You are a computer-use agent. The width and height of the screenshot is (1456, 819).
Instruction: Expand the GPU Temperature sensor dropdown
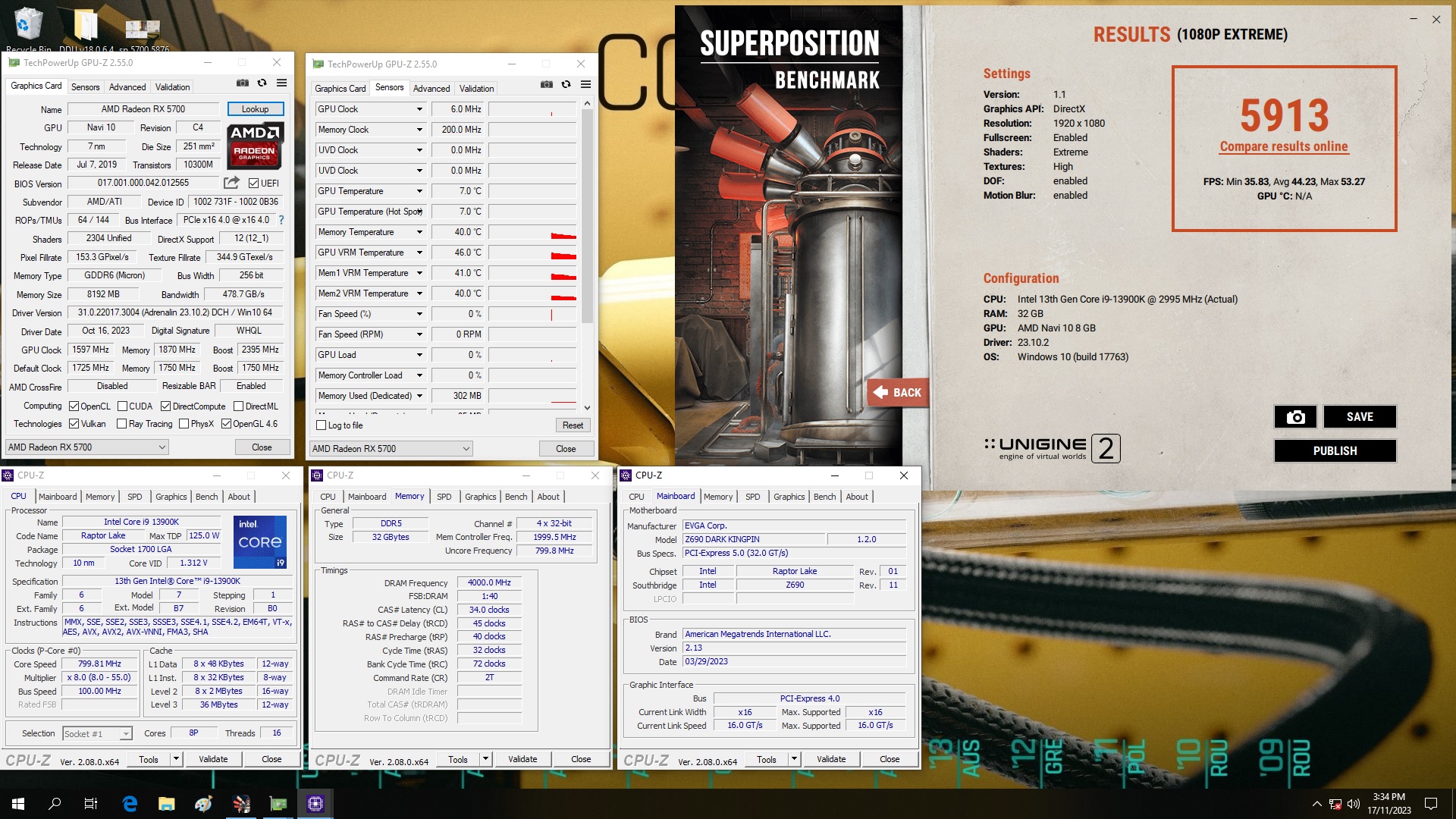coord(419,191)
